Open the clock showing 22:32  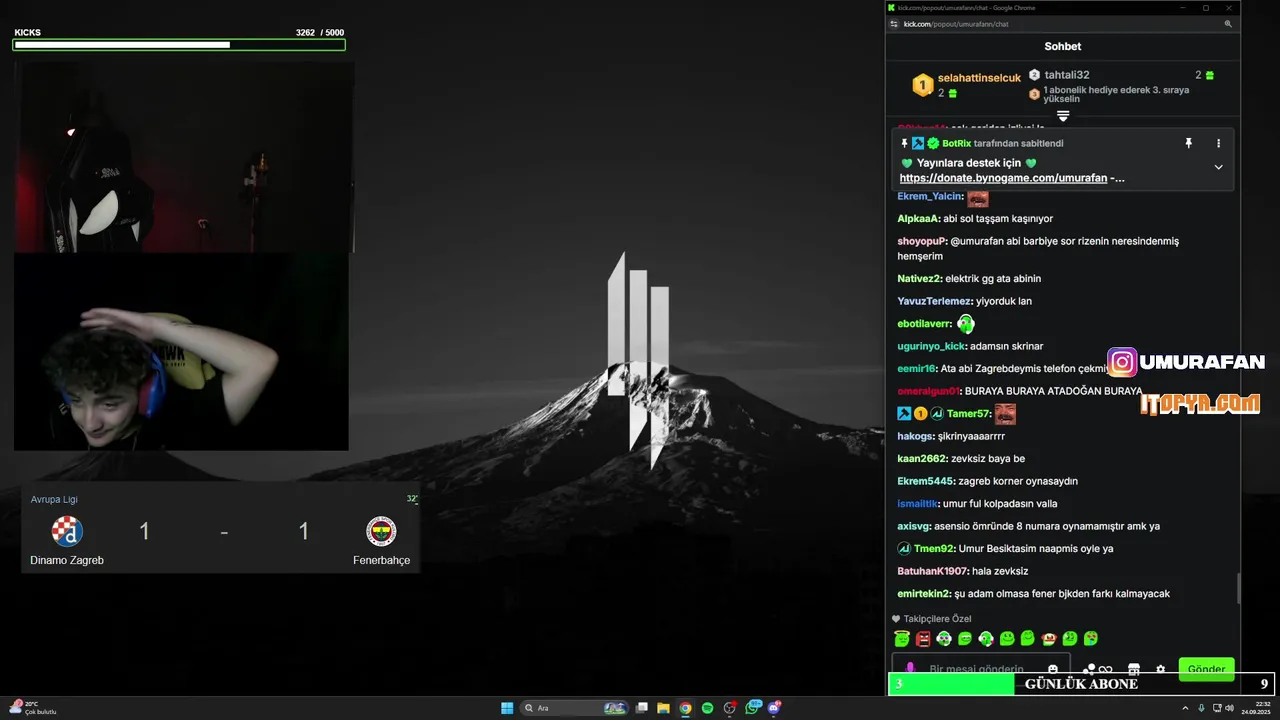(x=1256, y=708)
